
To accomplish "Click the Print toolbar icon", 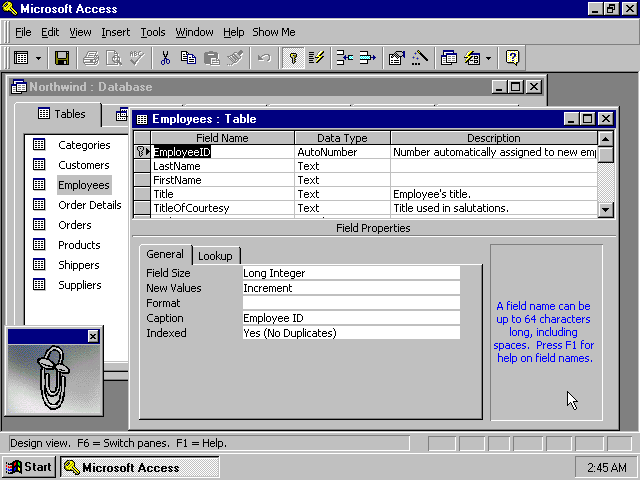I will (x=91, y=58).
